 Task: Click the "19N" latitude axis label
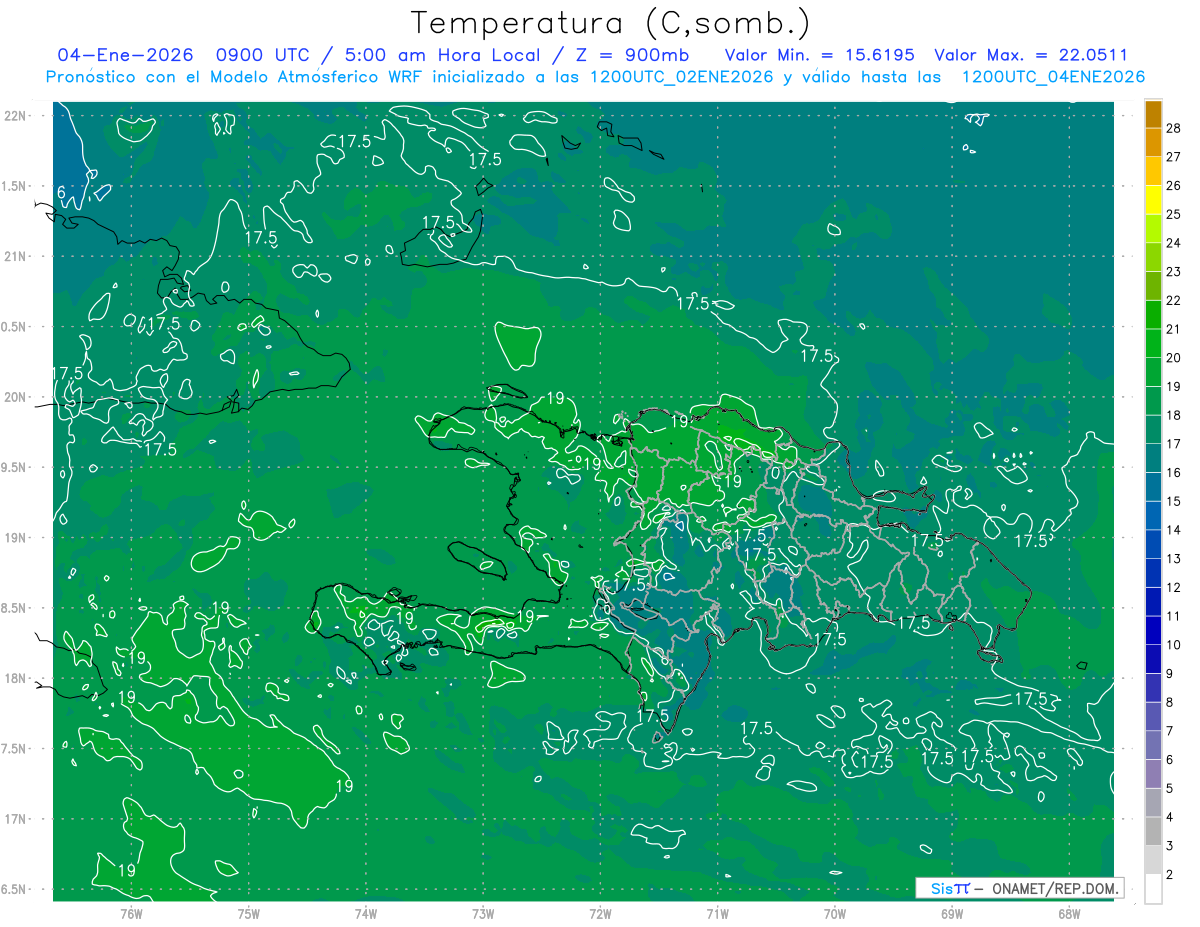[x=16, y=538]
